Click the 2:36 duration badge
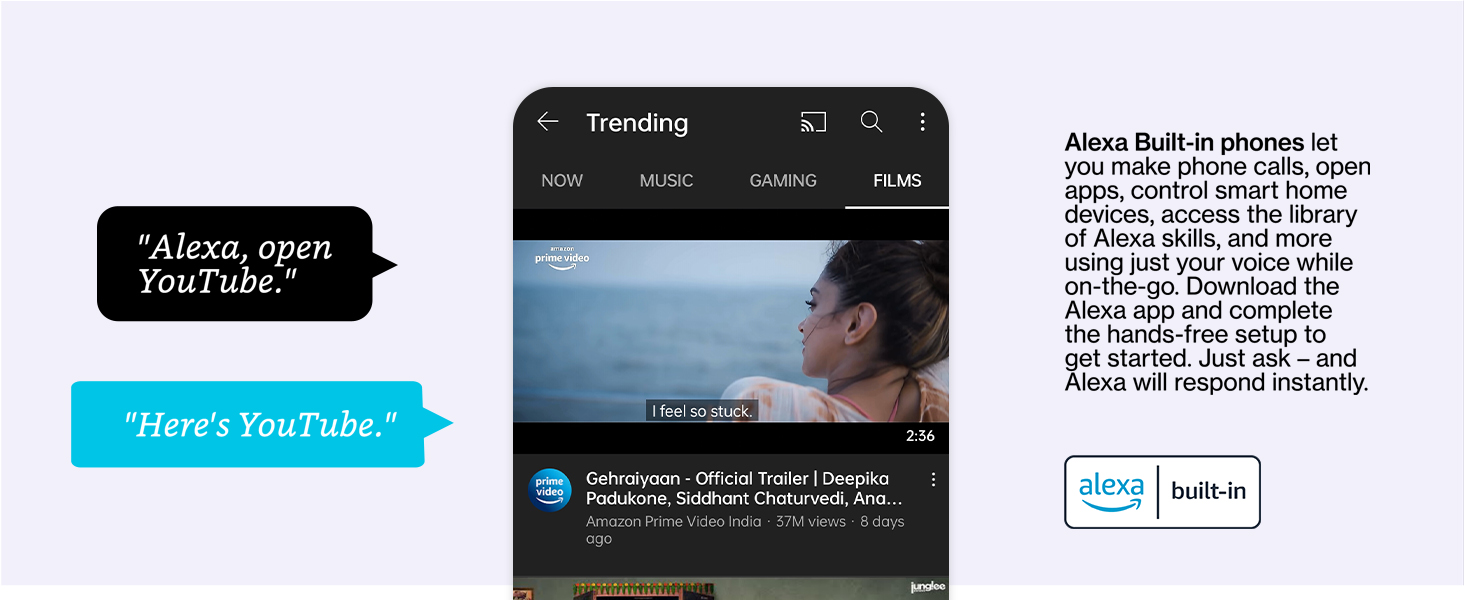 [920, 436]
